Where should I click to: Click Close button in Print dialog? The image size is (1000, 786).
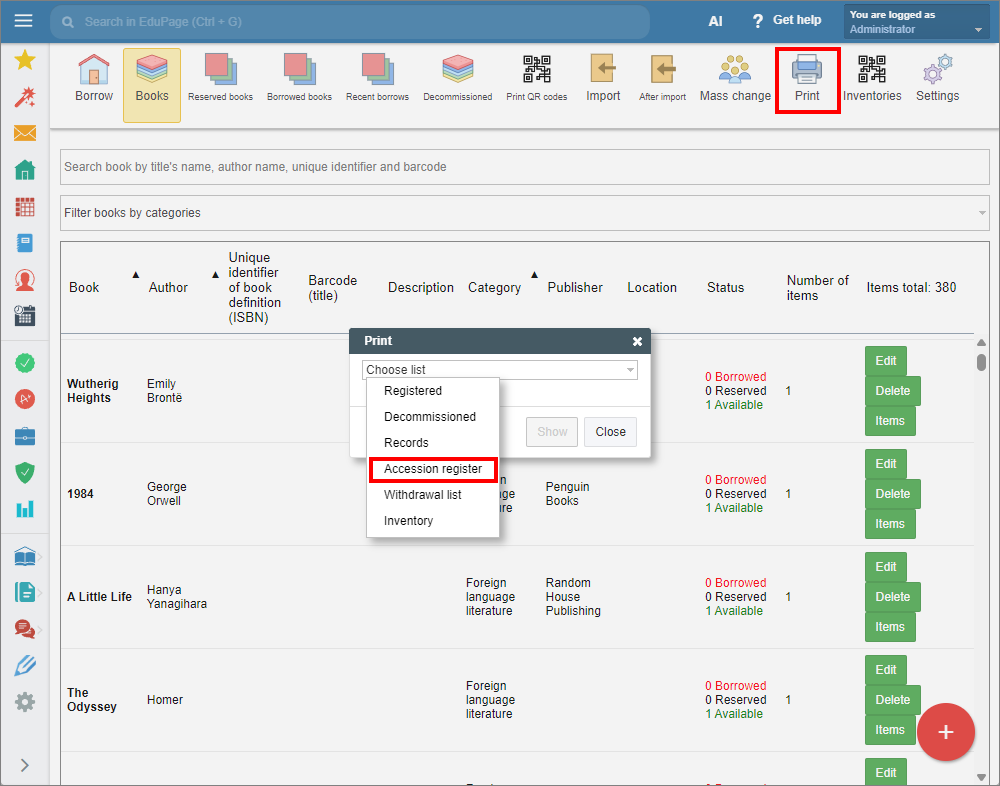pyautogui.click(x=610, y=432)
